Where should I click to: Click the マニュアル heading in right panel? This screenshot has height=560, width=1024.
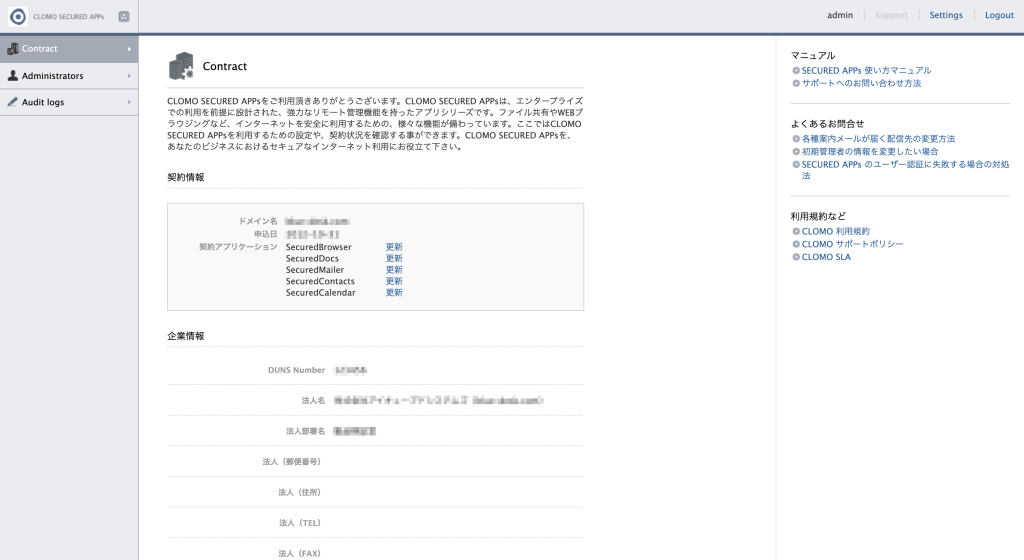point(813,55)
